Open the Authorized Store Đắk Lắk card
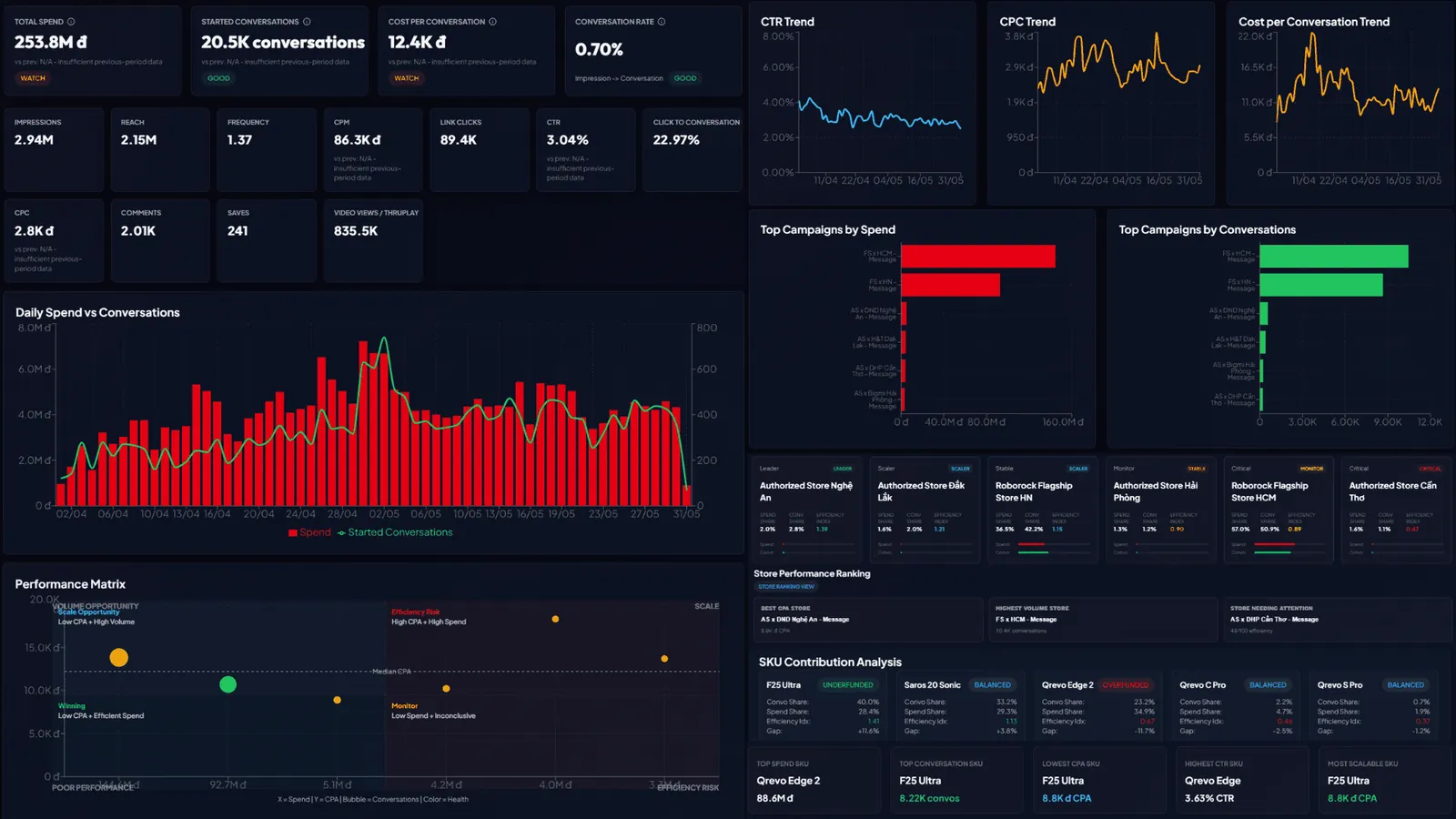The width and height of the screenshot is (1456, 819). coord(924,511)
